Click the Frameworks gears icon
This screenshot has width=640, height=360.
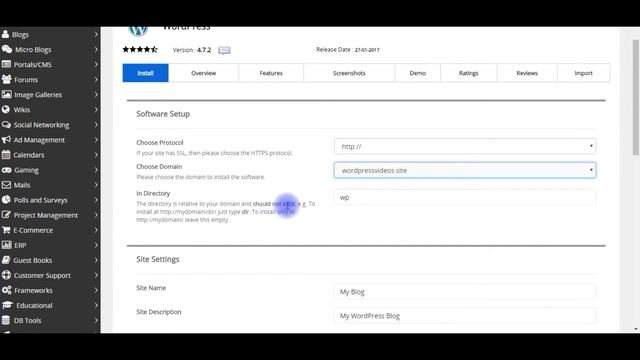click(7, 290)
